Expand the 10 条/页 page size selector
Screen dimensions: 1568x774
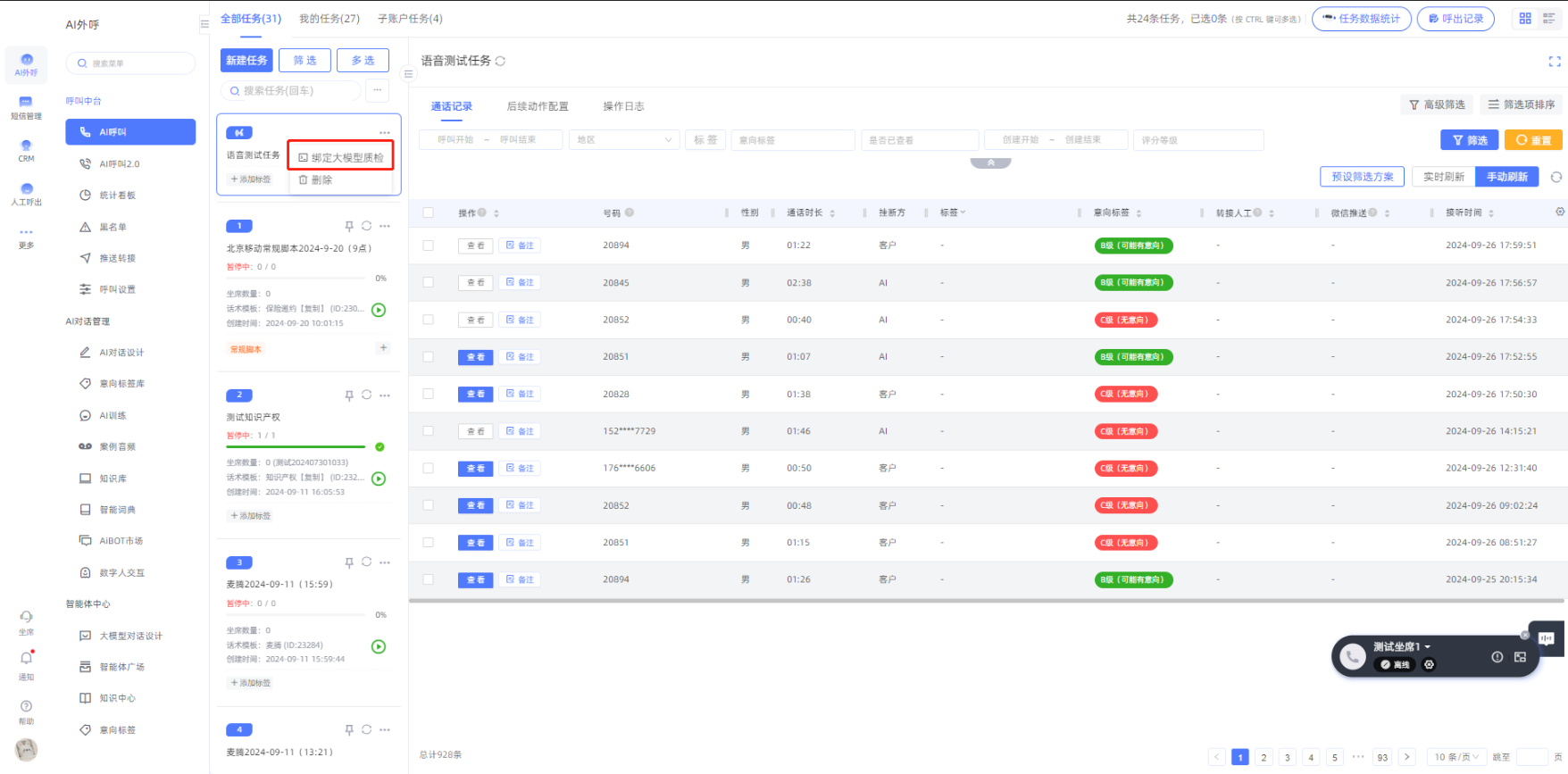click(1456, 757)
